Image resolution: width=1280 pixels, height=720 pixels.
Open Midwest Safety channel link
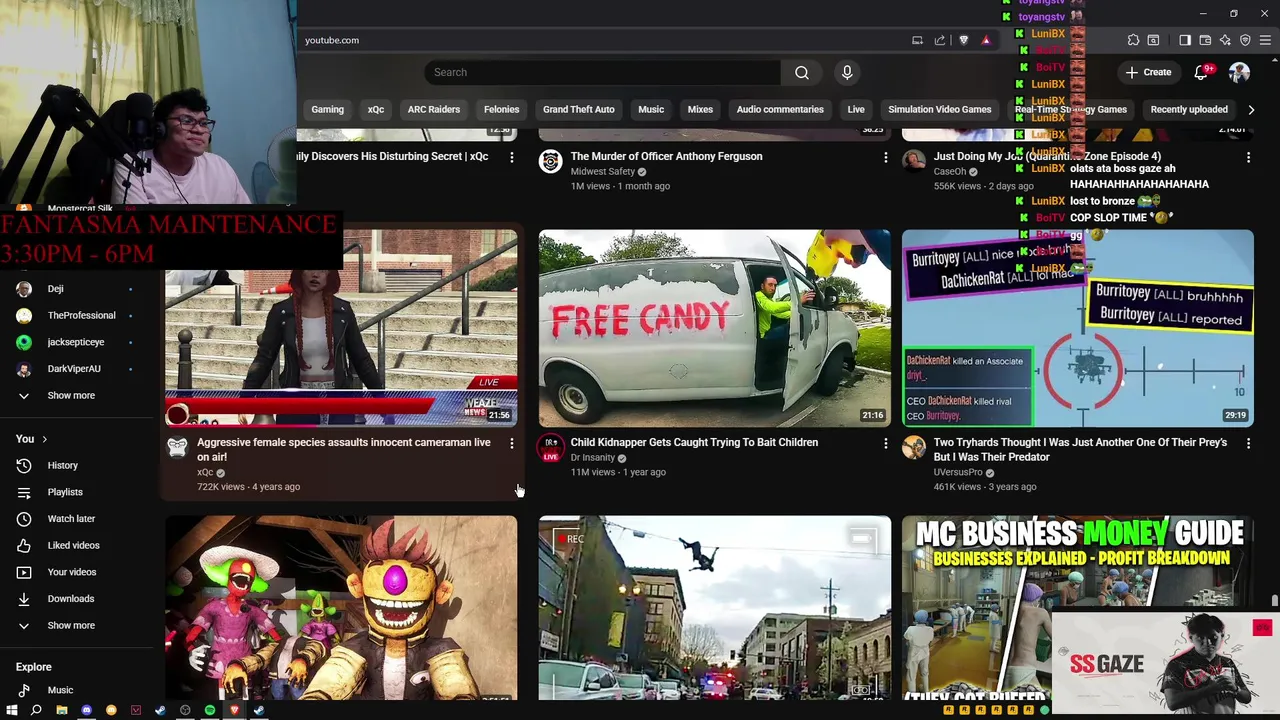click(x=603, y=172)
